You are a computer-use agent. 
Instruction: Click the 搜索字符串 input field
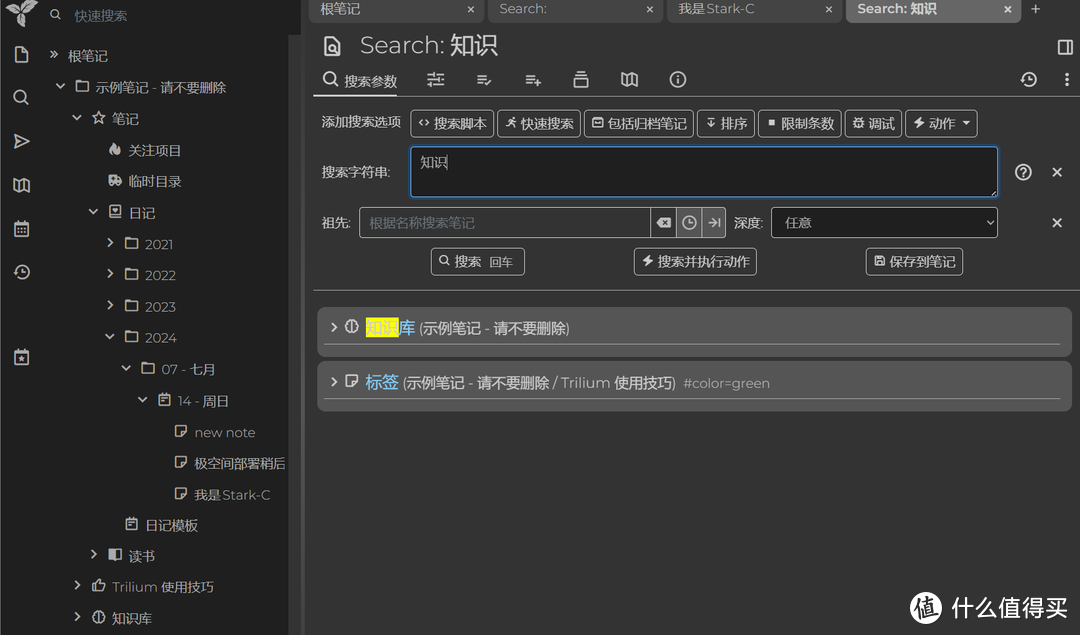700,172
